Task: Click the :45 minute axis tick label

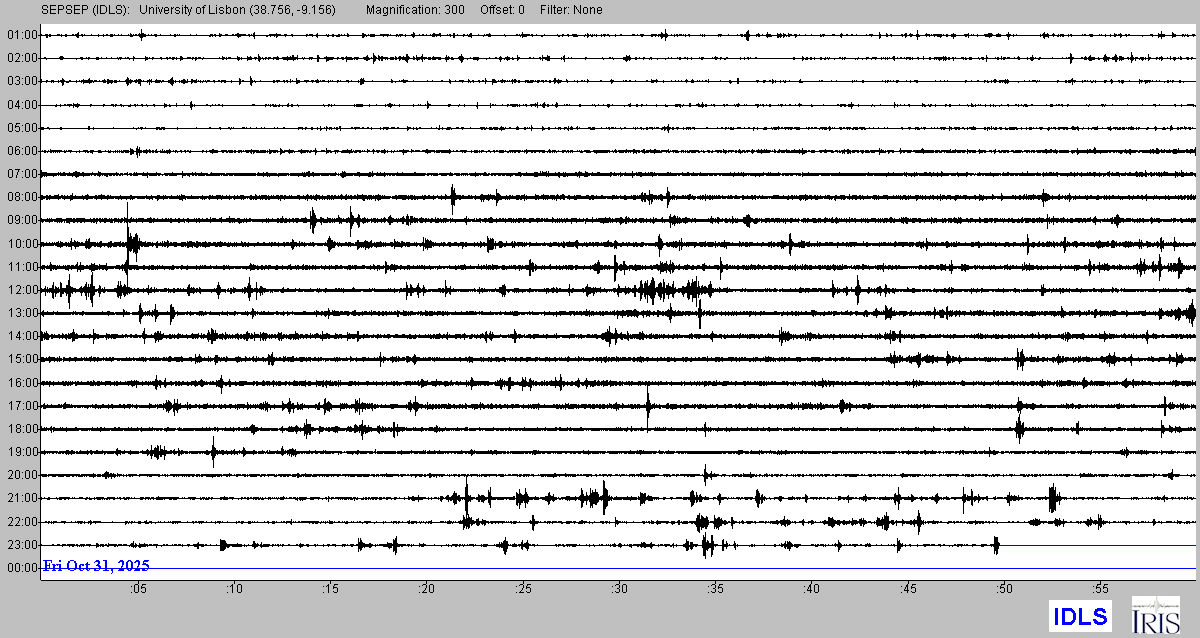Action: 908,589
